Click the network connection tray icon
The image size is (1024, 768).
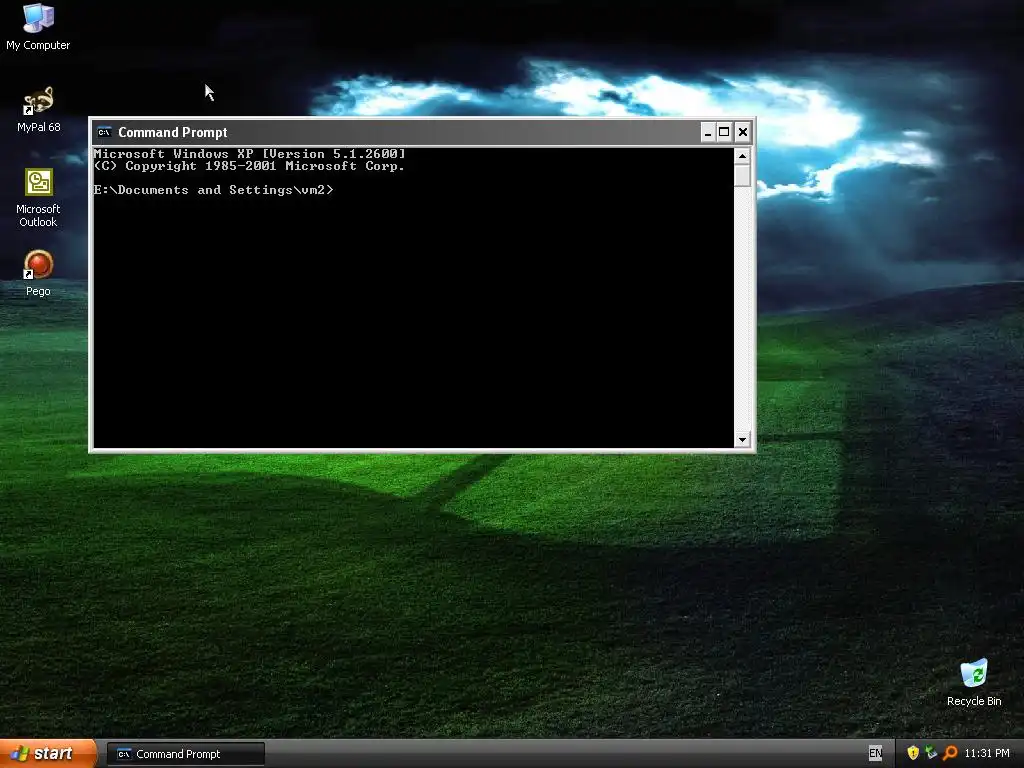pos(931,754)
